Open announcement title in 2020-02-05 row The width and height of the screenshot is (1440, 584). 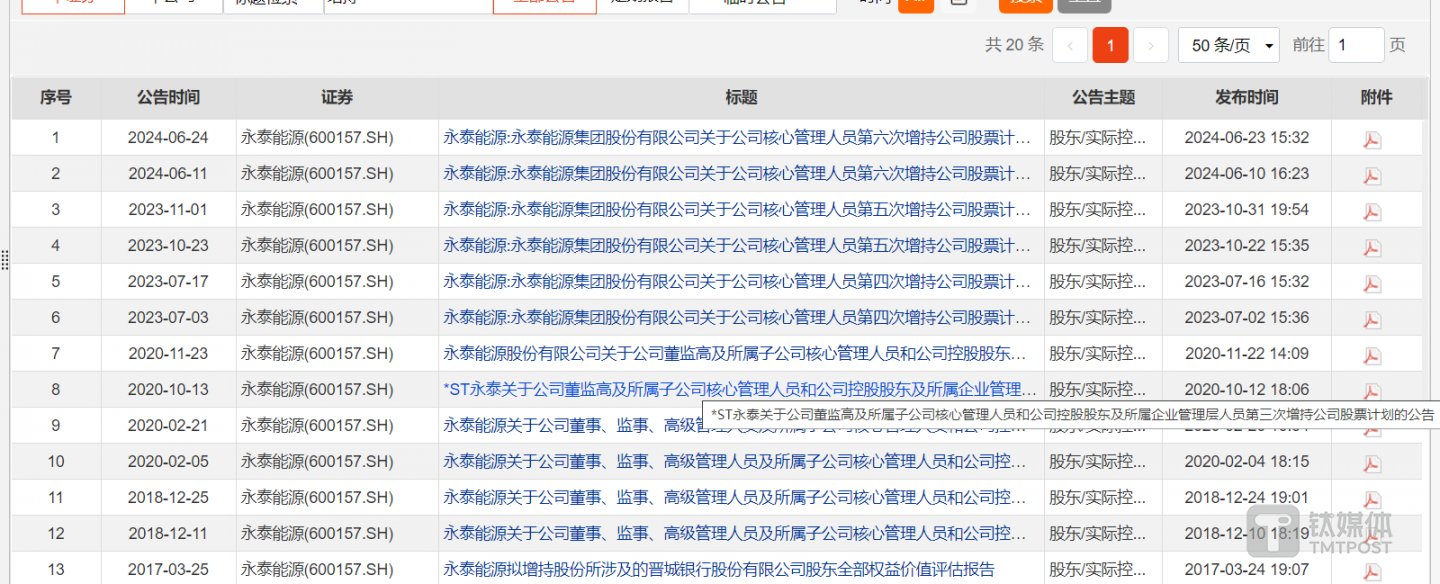[x=737, y=462]
